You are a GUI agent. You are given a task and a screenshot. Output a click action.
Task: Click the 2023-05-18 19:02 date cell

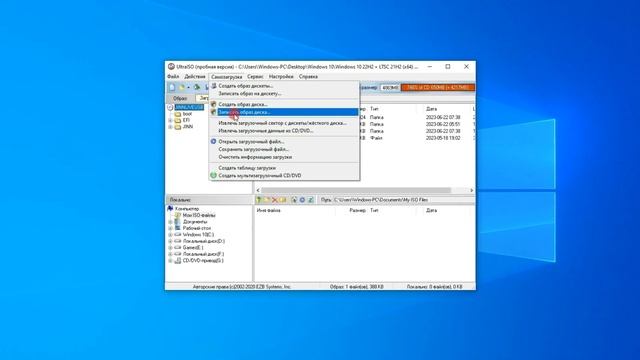[443, 138]
